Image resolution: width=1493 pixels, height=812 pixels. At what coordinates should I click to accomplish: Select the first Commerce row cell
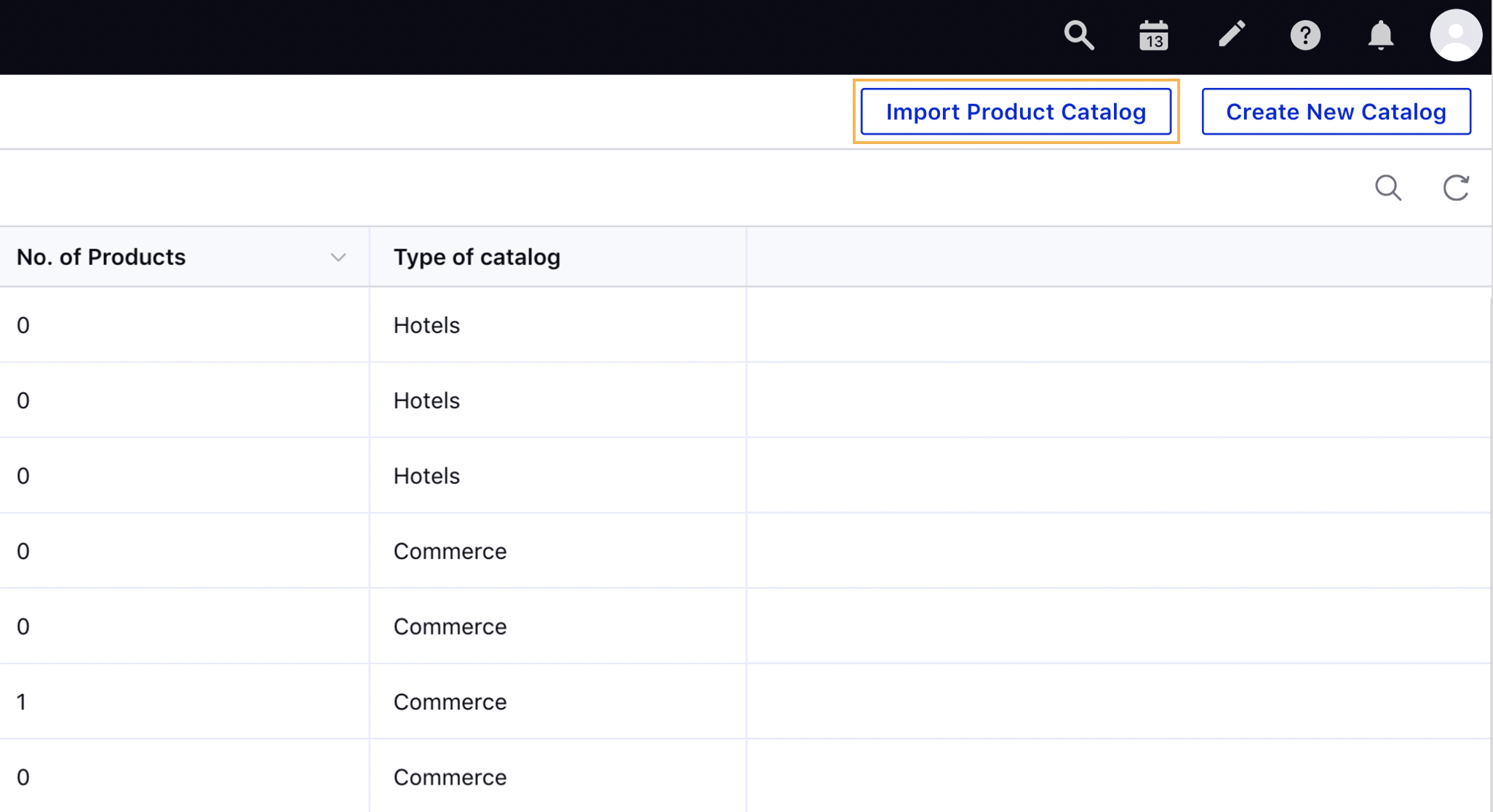click(558, 551)
